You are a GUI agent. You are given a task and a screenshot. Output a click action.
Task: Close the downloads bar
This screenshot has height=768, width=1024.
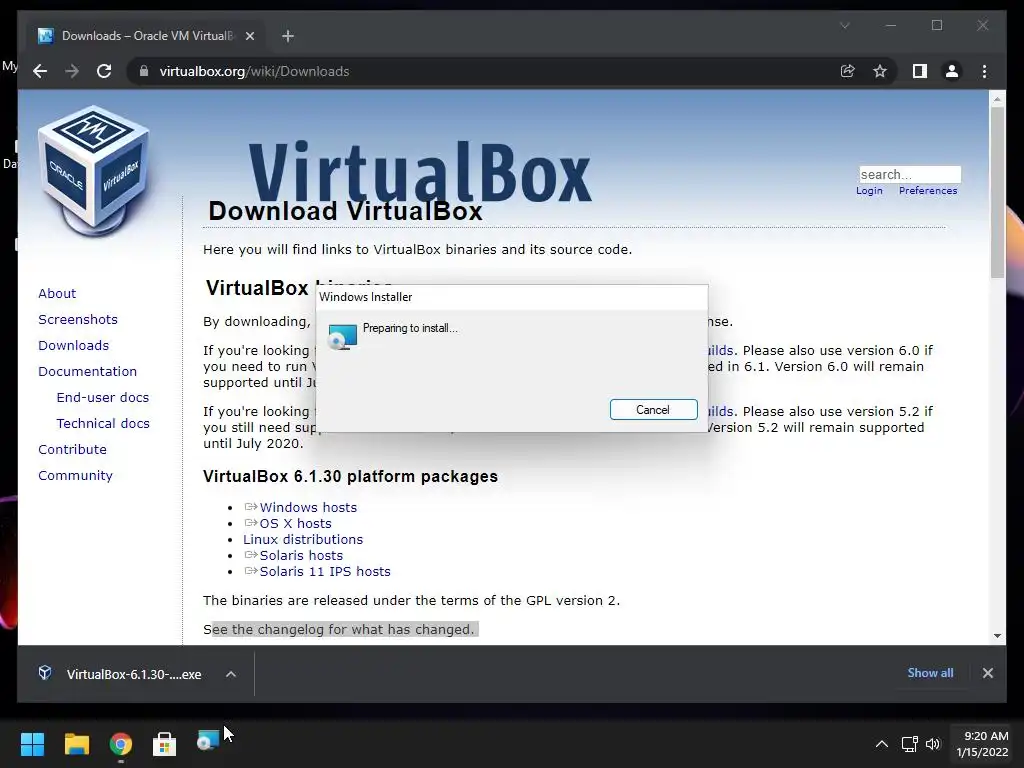pos(987,673)
